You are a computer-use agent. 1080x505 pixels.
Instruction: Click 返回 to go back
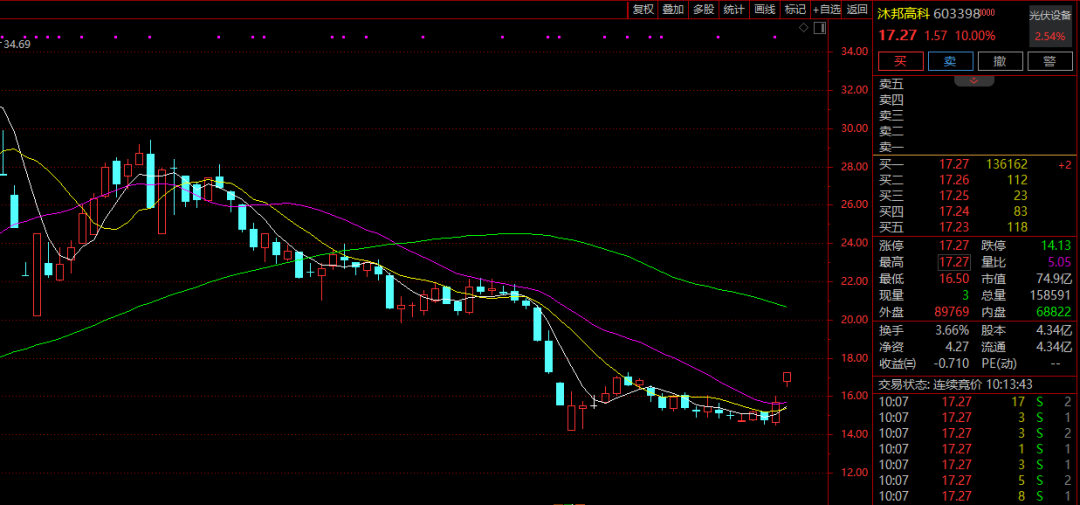point(857,9)
